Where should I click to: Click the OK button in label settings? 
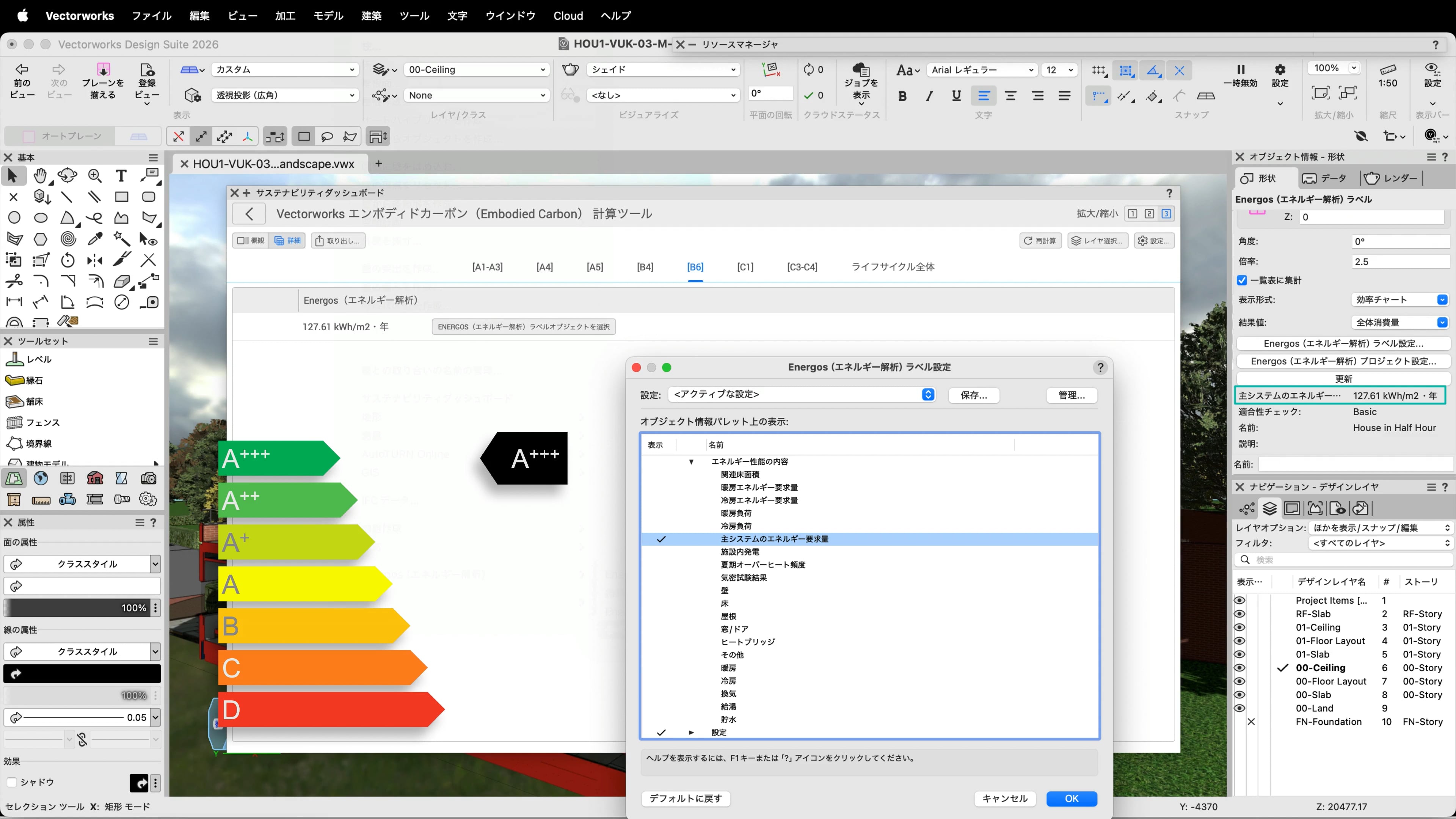[x=1071, y=798]
